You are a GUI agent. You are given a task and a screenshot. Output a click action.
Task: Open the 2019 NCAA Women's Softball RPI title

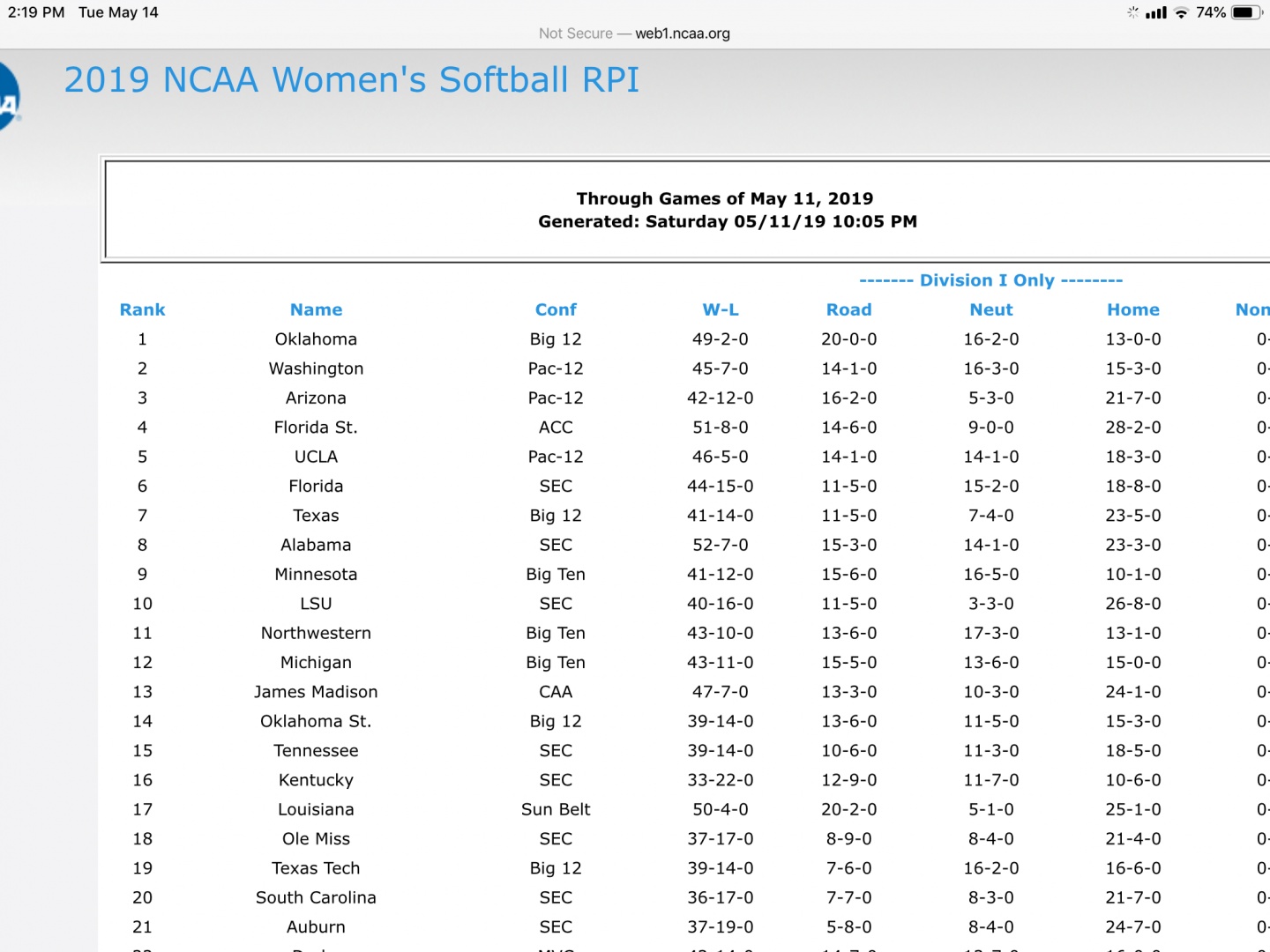pyautogui.click(x=351, y=80)
